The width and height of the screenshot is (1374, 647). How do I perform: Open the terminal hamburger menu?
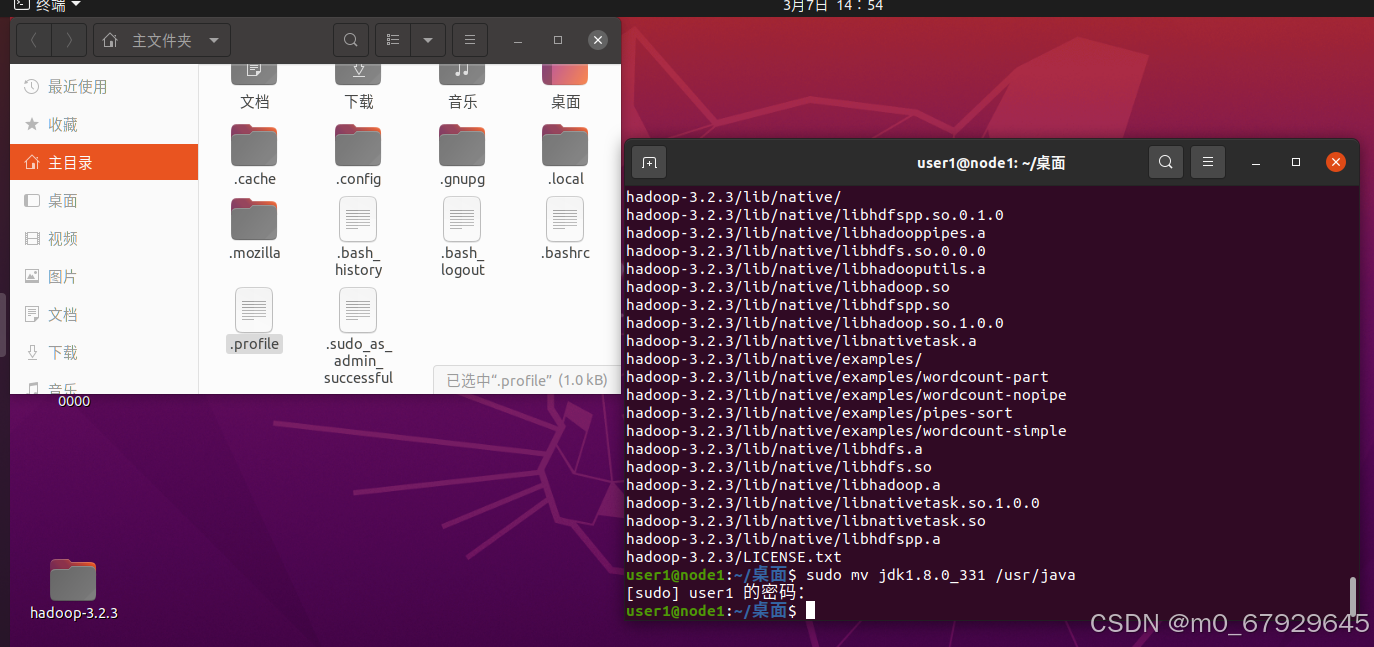(1208, 162)
